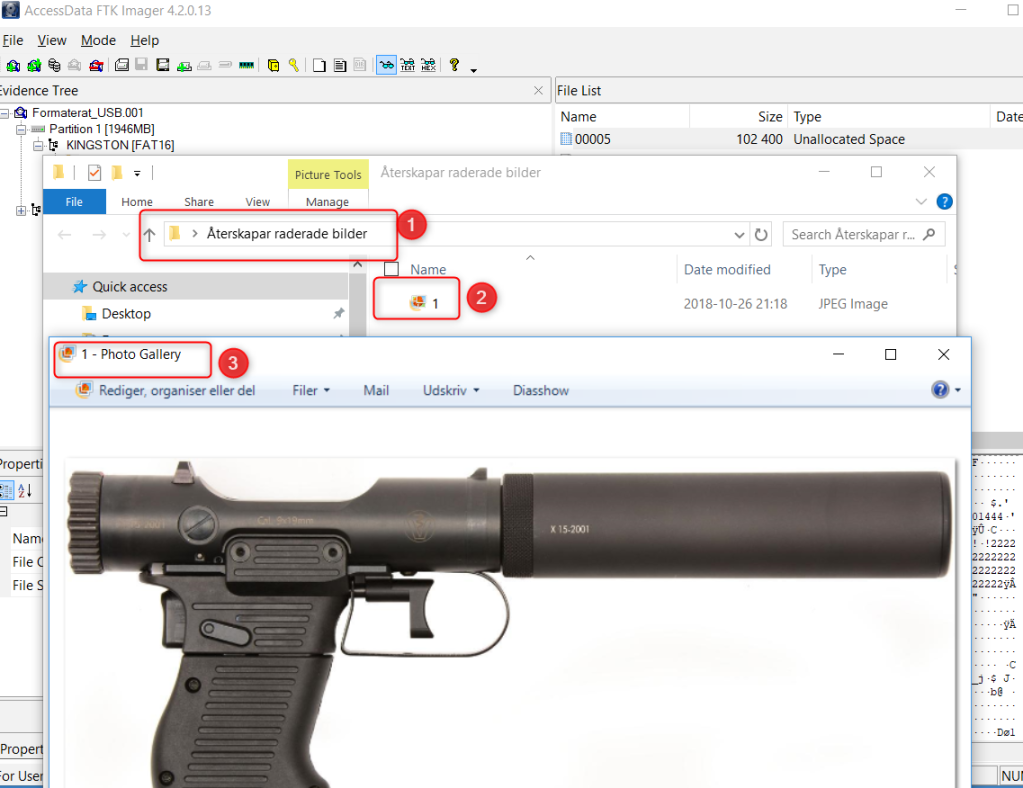Open the Filer dropdown in Photo Gallery
The height and width of the screenshot is (788, 1023).
coord(310,390)
